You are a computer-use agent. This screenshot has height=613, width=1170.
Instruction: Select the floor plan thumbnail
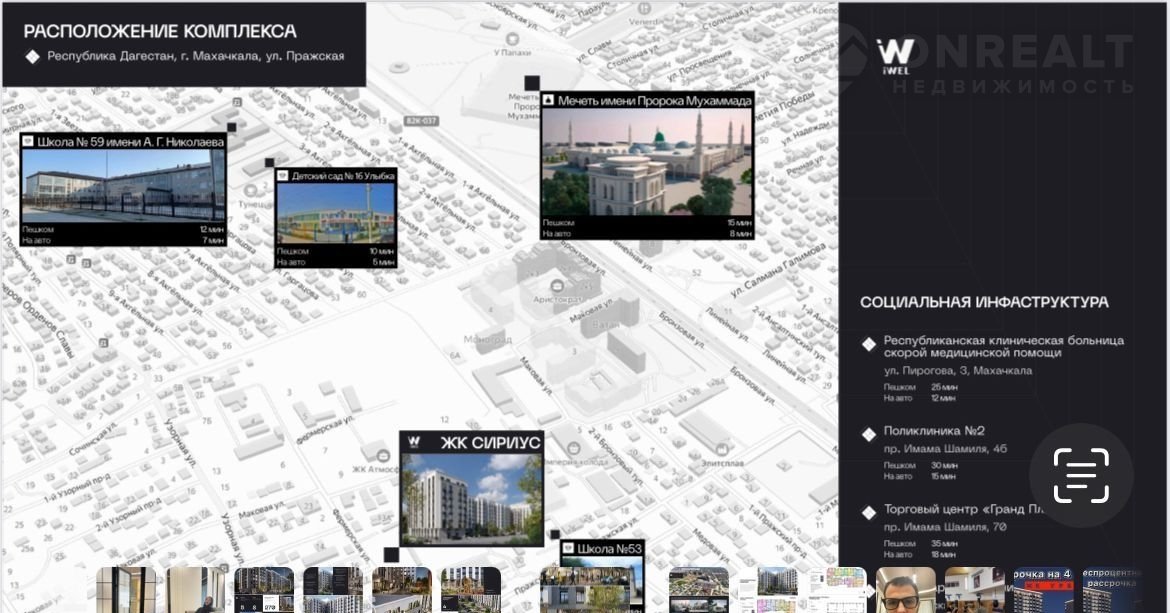(837, 590)
